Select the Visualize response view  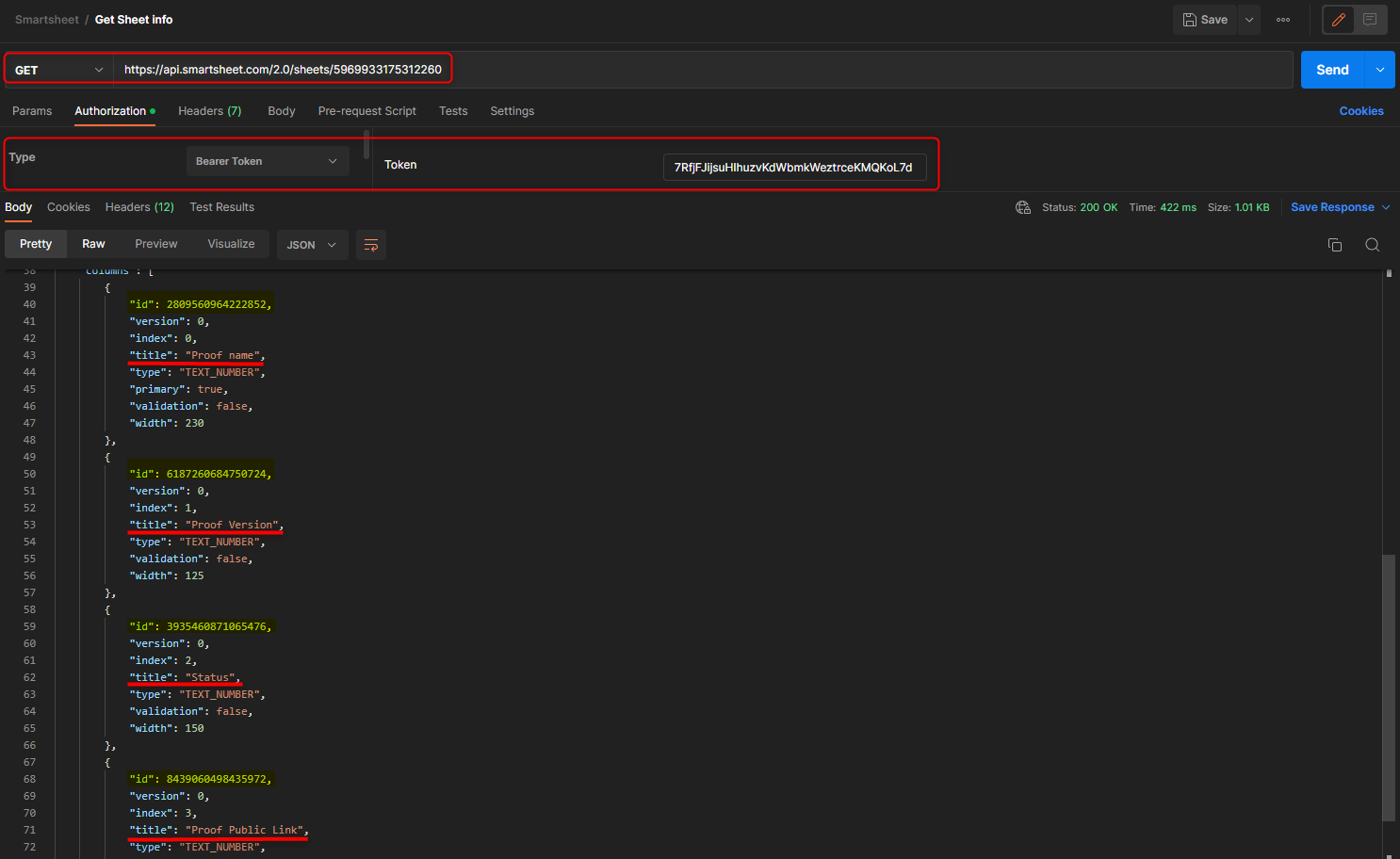231,244
